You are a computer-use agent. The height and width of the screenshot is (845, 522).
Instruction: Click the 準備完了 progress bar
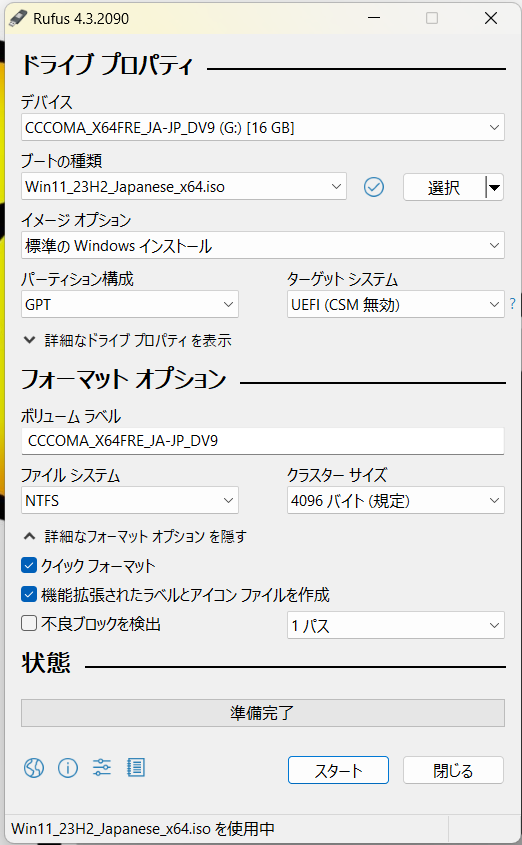(263, 713)
